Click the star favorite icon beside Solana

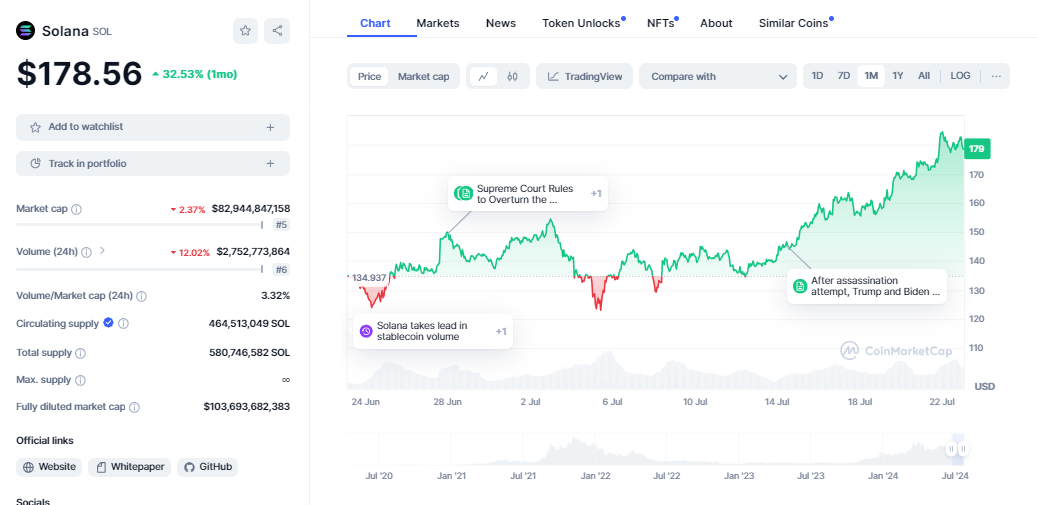[245, 30]
